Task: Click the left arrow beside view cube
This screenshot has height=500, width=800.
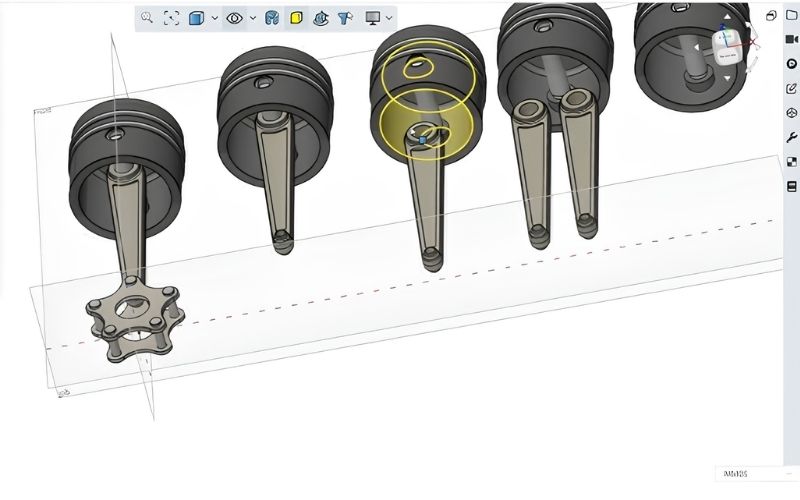Action: [697, 47]
